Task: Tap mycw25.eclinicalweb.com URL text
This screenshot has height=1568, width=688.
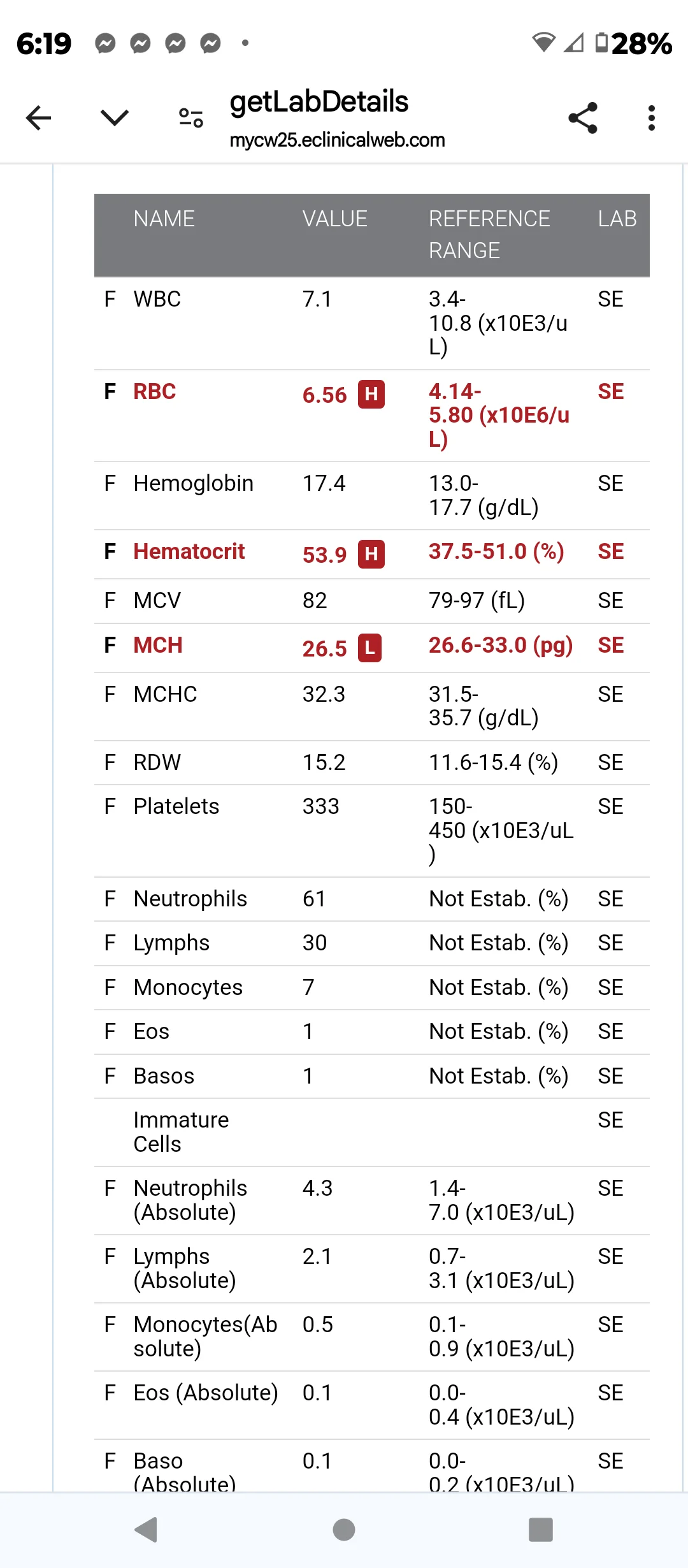Action: [x=337, y=140]
